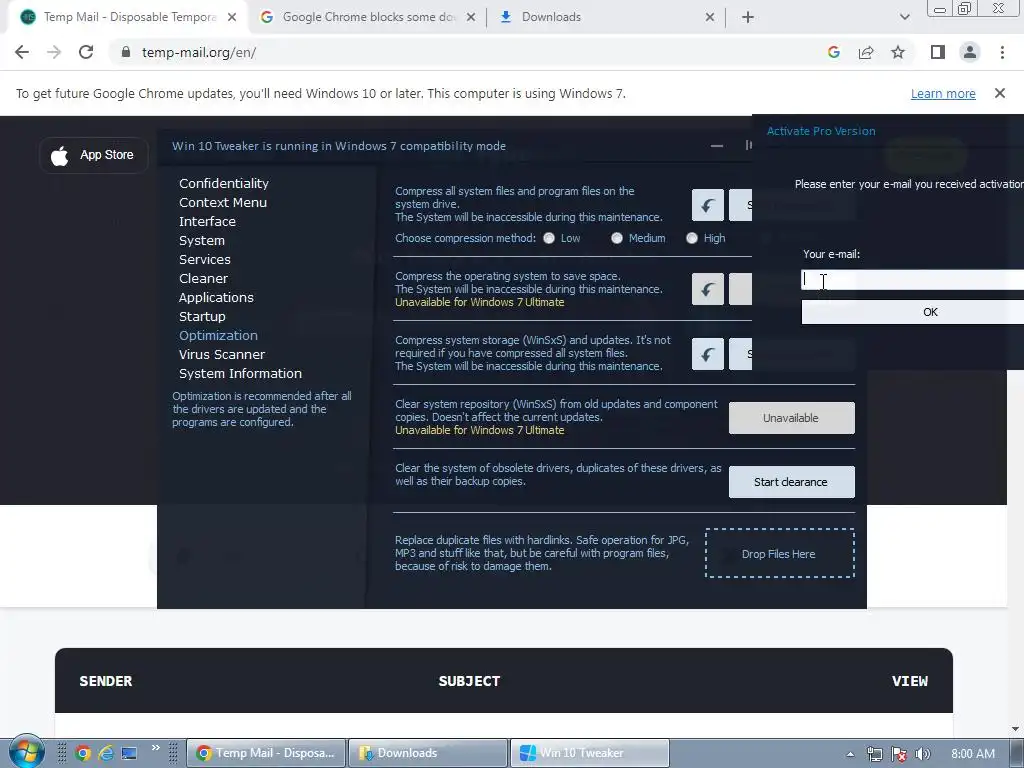Click the undo arrow for compress WinSxS storage
Viewport: 1024px width, 768px height.
point(707,354)
